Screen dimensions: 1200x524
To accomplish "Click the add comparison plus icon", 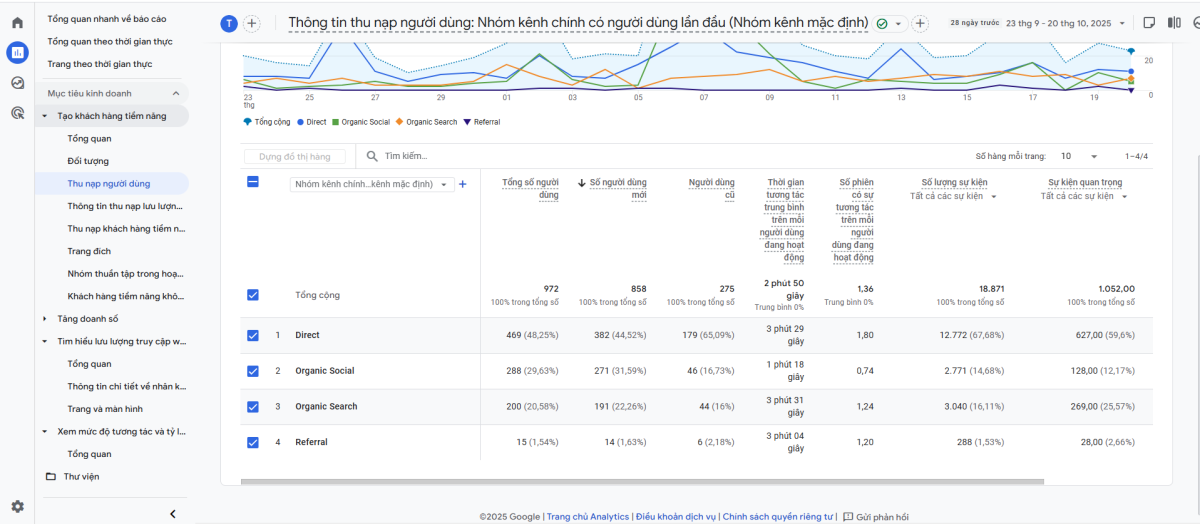I will (252, 23).
